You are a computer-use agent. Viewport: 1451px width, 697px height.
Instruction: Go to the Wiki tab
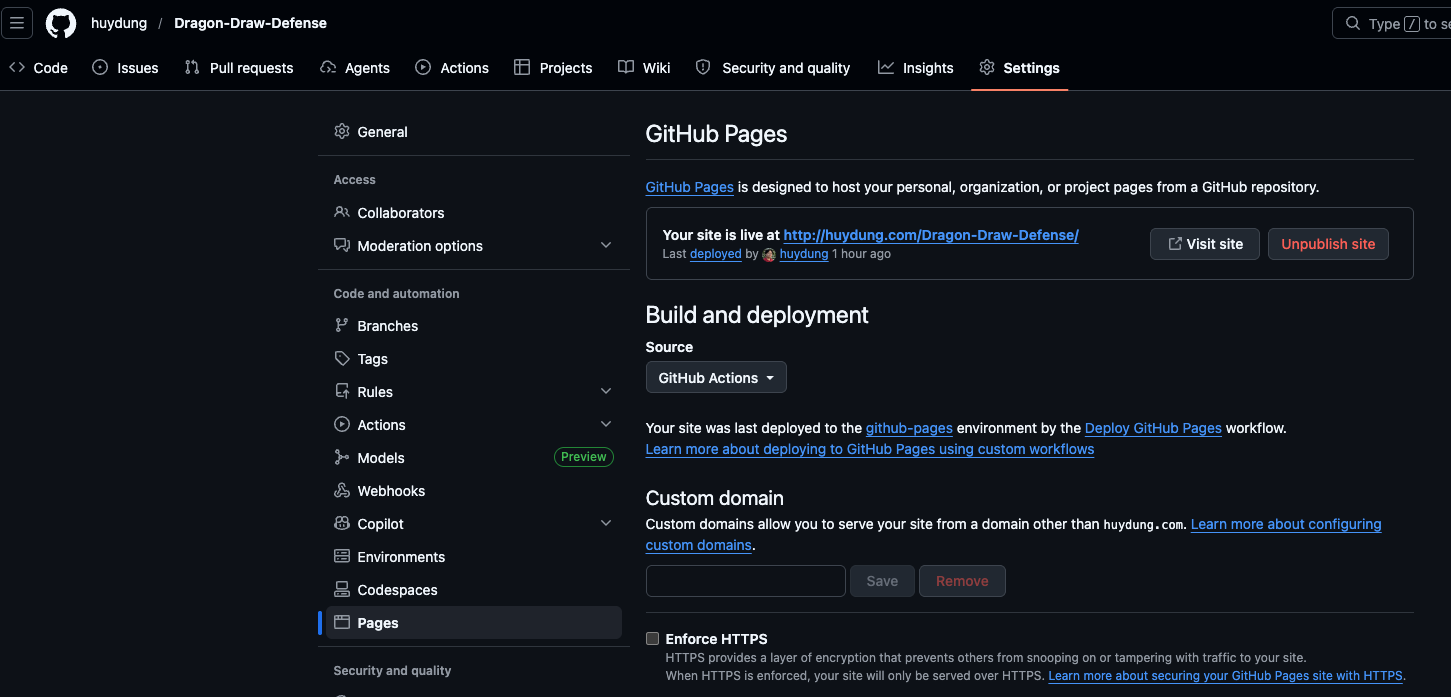[x=644, y=67]
